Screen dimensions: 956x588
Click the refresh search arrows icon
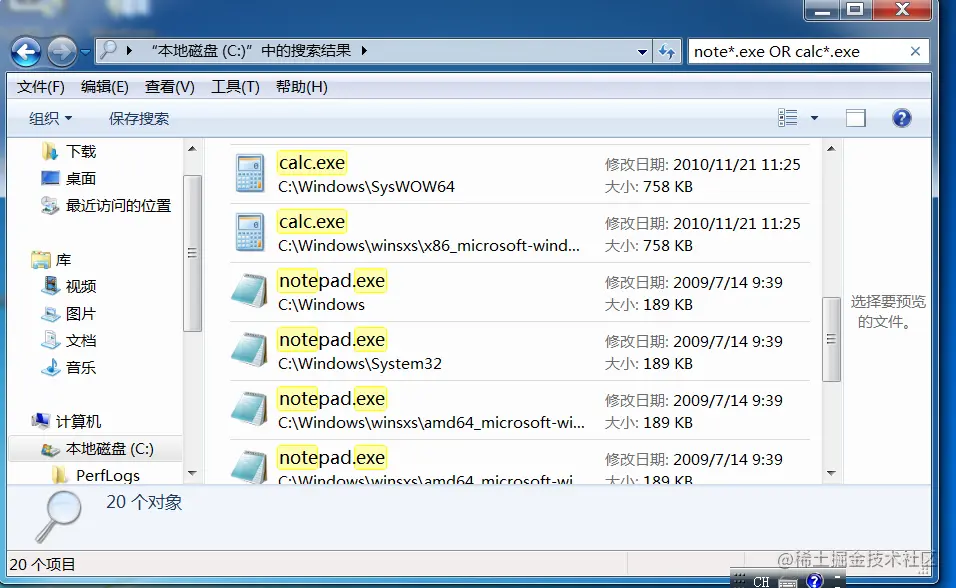tap(666, 51)
